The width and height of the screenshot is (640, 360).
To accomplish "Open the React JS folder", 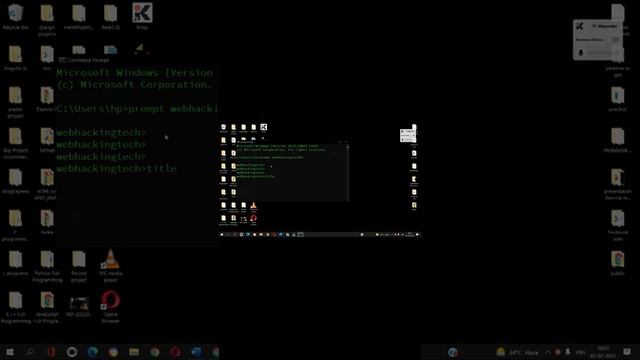I will point(110,16).
